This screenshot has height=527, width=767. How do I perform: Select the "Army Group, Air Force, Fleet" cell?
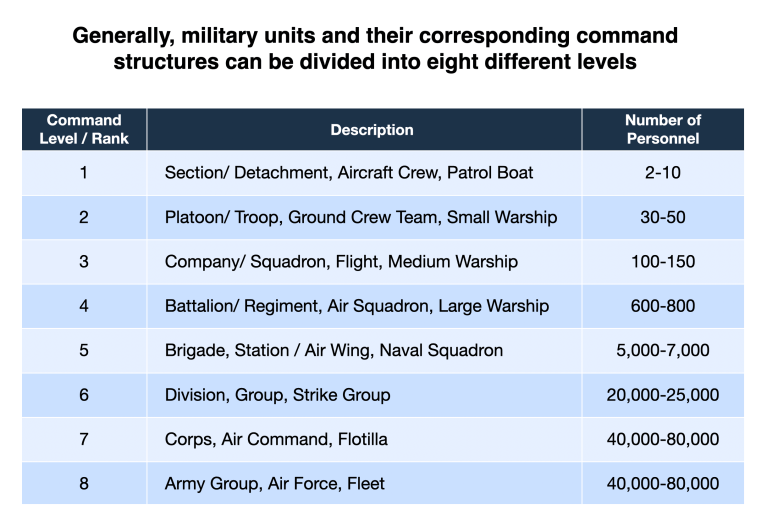click(x=274, y=484)
